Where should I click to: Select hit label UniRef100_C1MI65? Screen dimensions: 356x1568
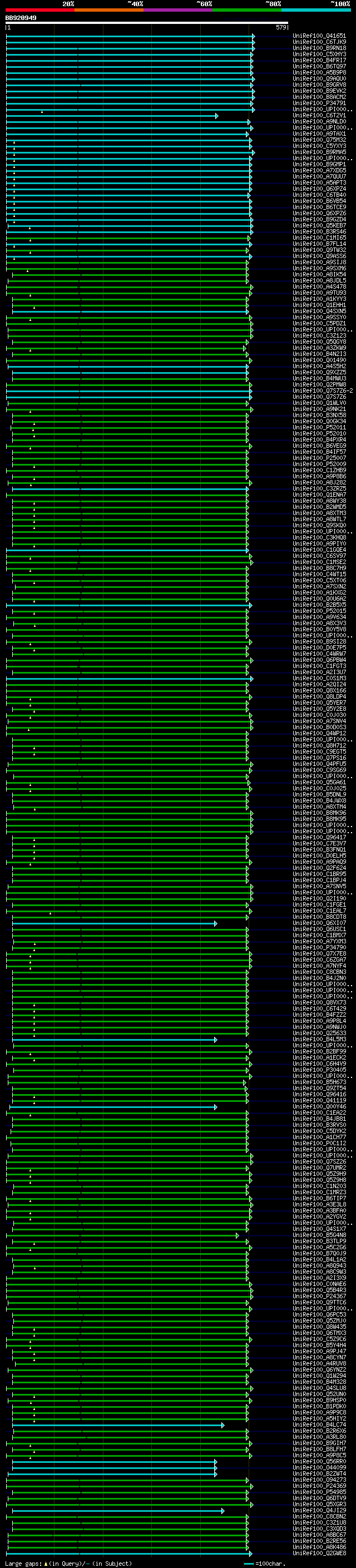click(319, 238)
